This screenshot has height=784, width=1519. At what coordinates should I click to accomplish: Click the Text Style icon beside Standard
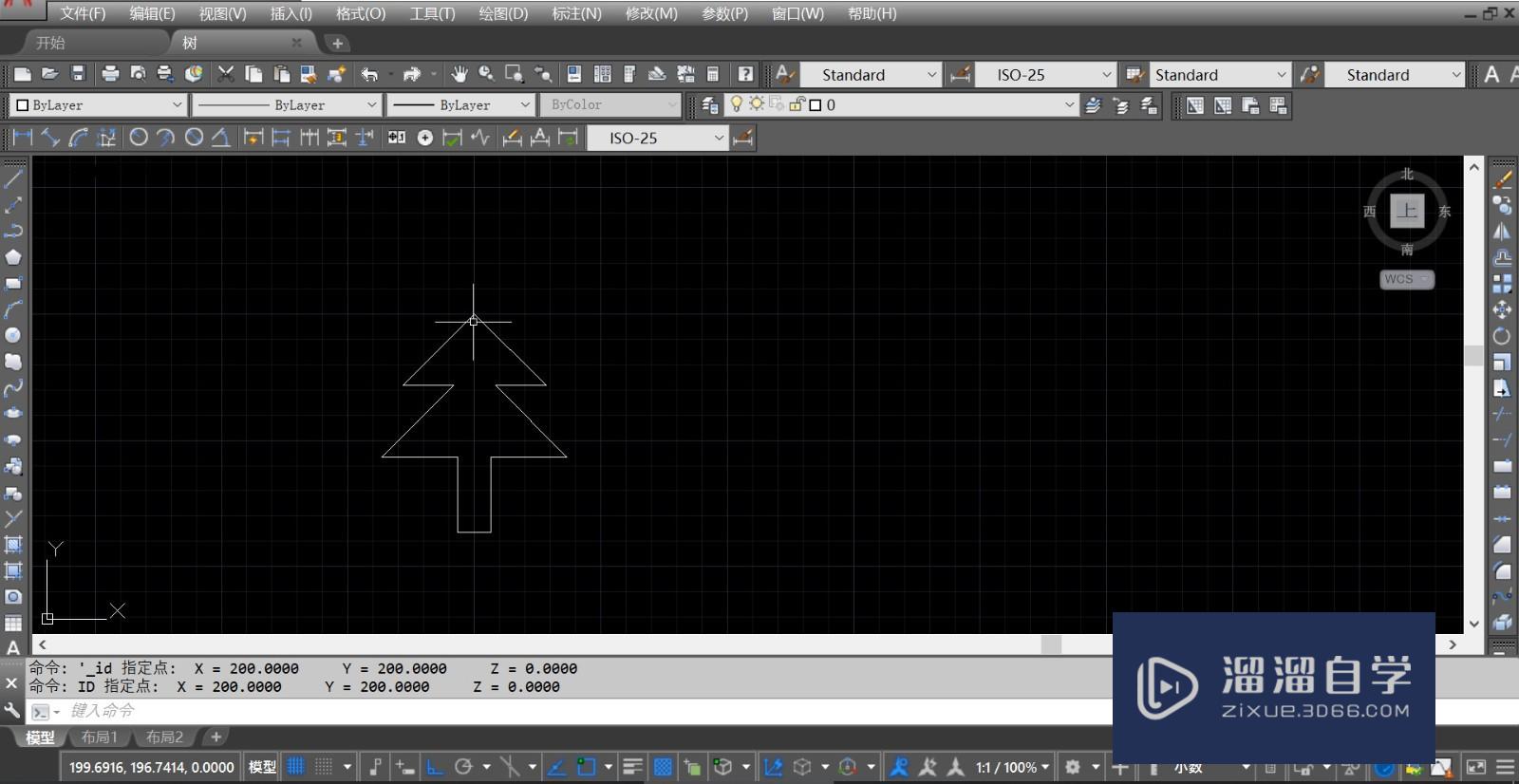(785, 74)
